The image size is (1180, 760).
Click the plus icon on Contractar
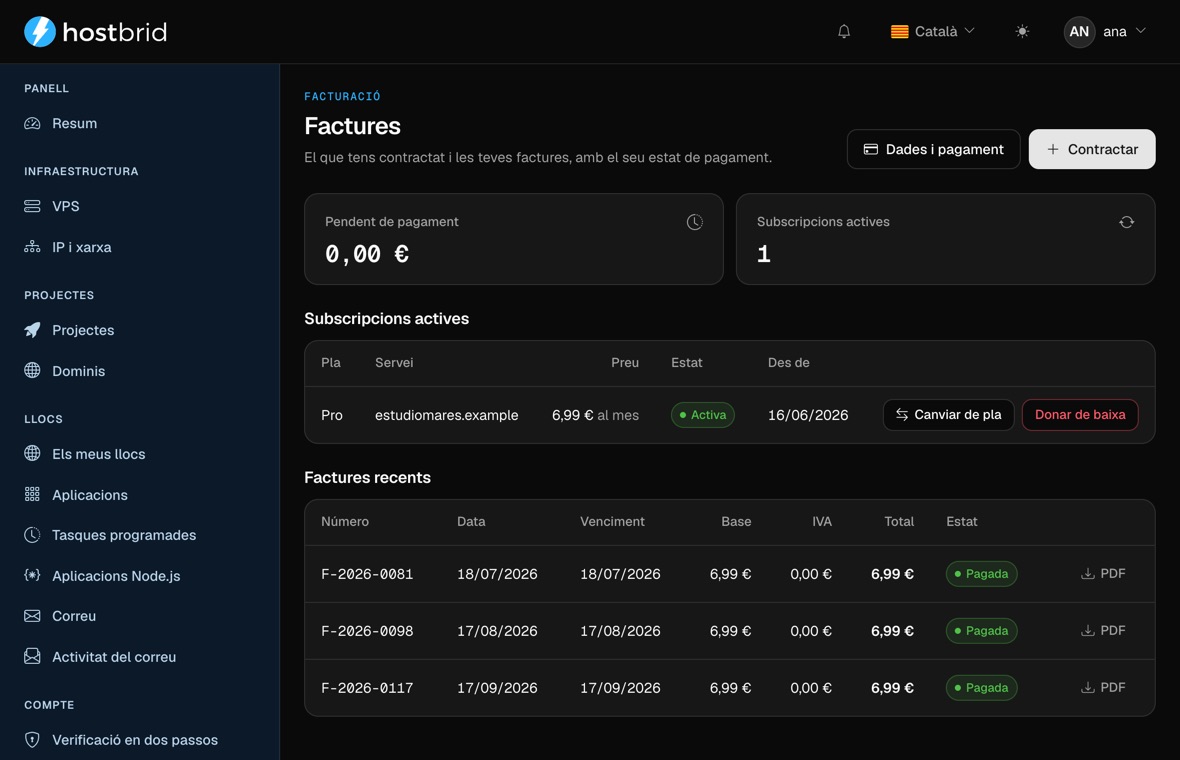(x=1053, y=149)
